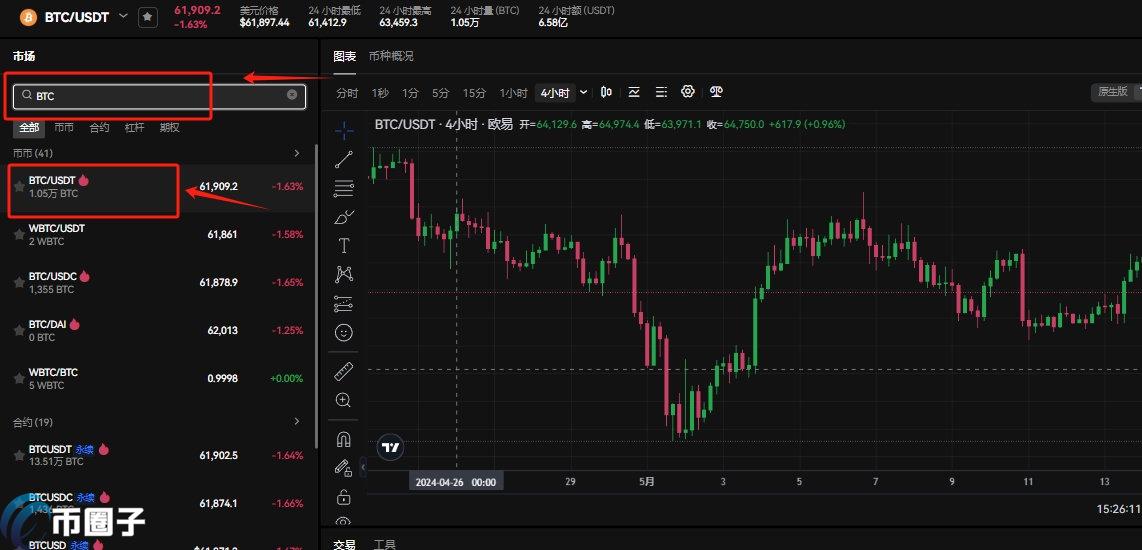Open chart settings gear icon
1142x550 pixels.
688,92
